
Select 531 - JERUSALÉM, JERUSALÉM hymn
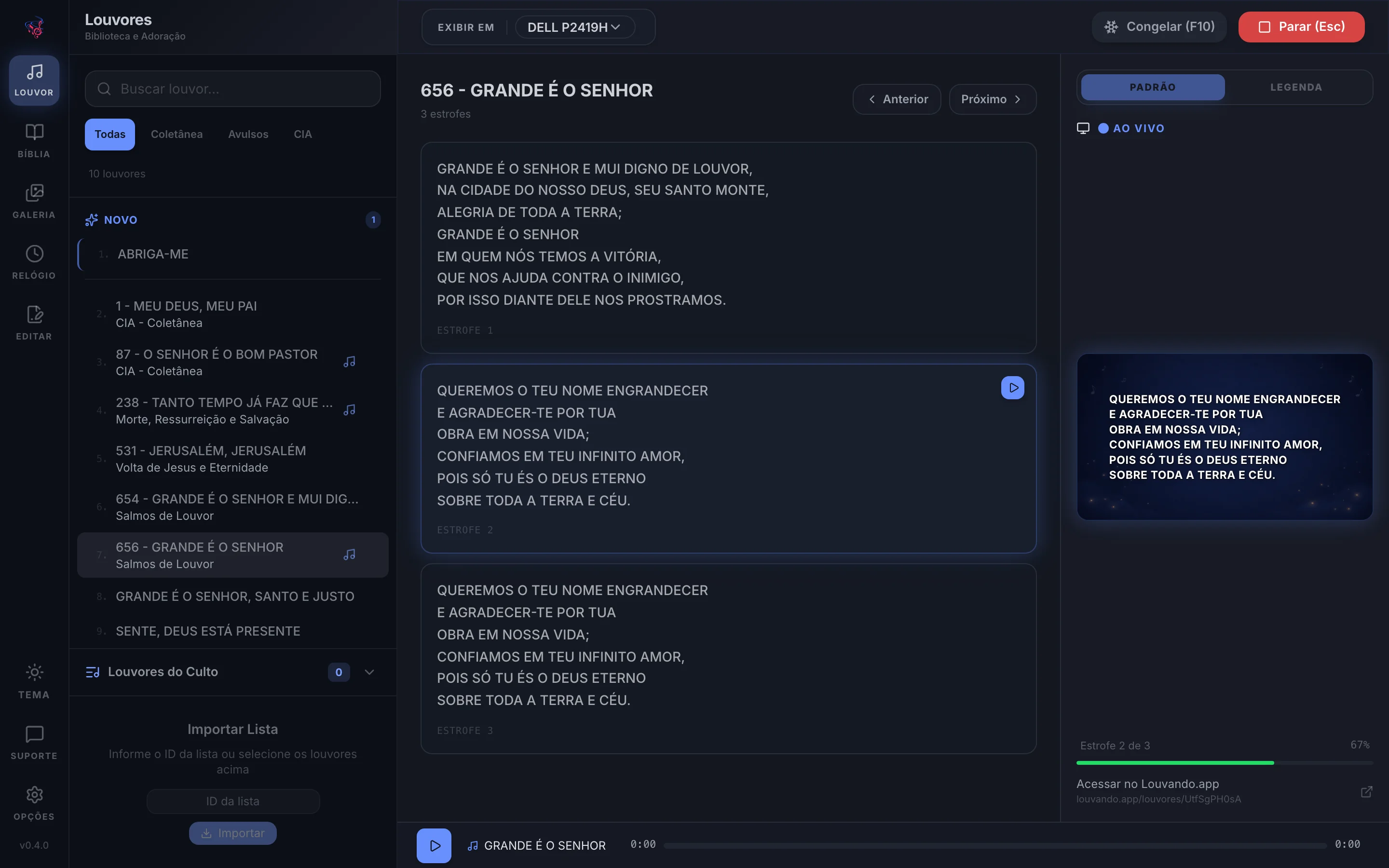pyautogui.click(x=232, y=459)
